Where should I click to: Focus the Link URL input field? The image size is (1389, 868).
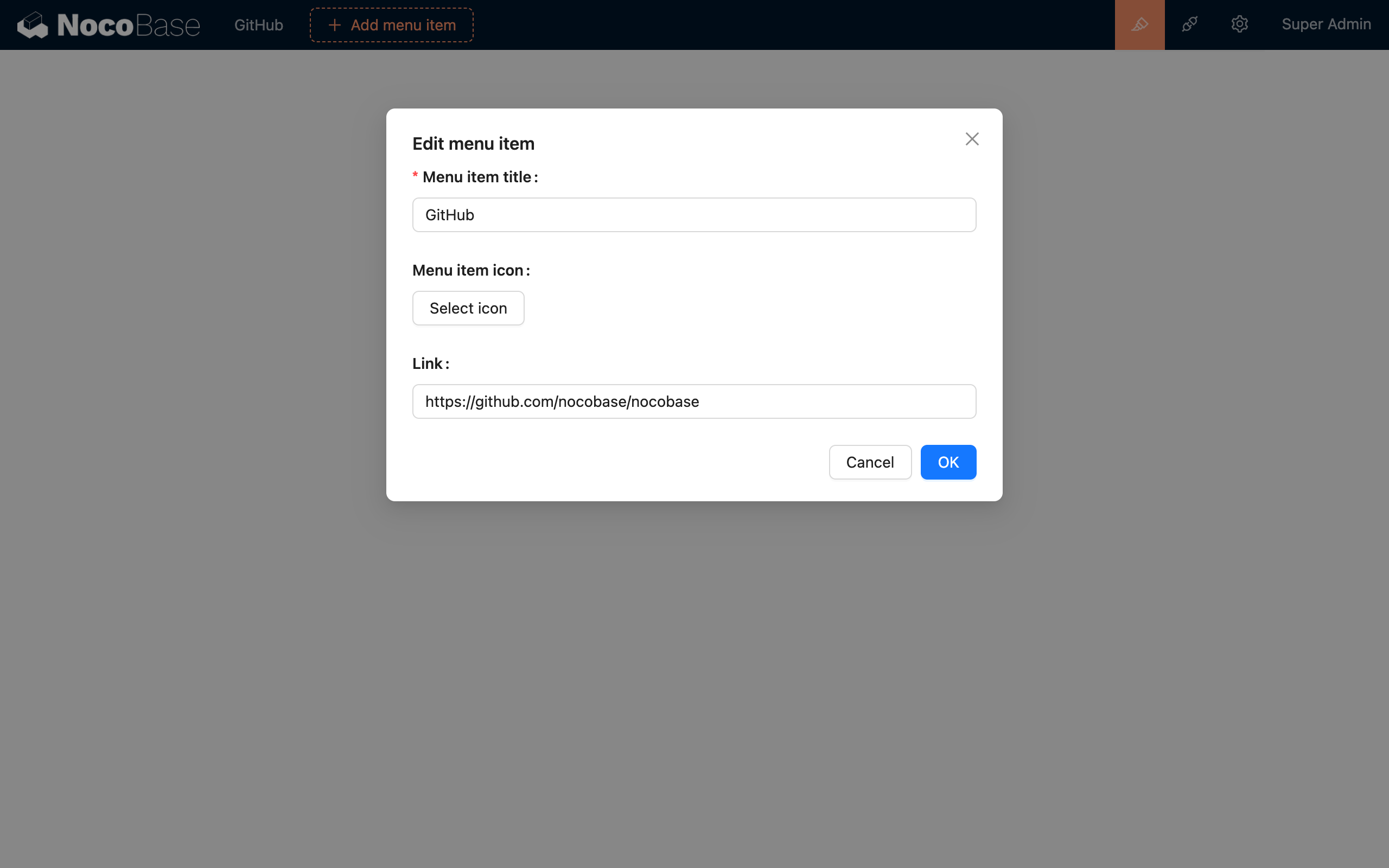[694, 401]
